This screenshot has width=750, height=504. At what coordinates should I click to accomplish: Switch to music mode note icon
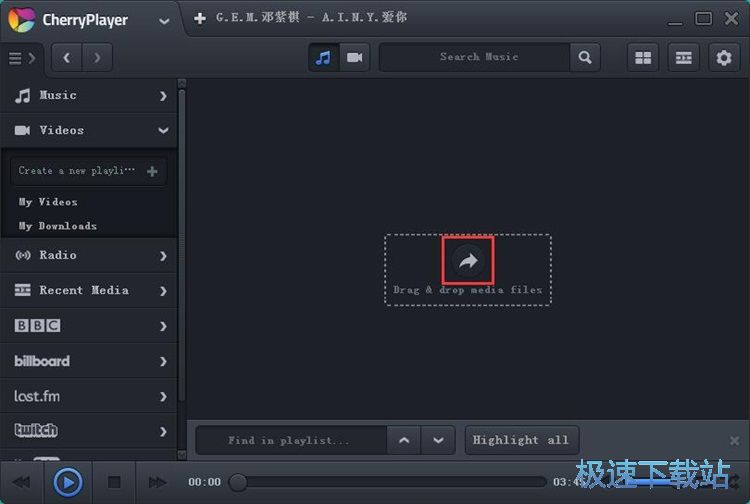click(x=324, y=58)
